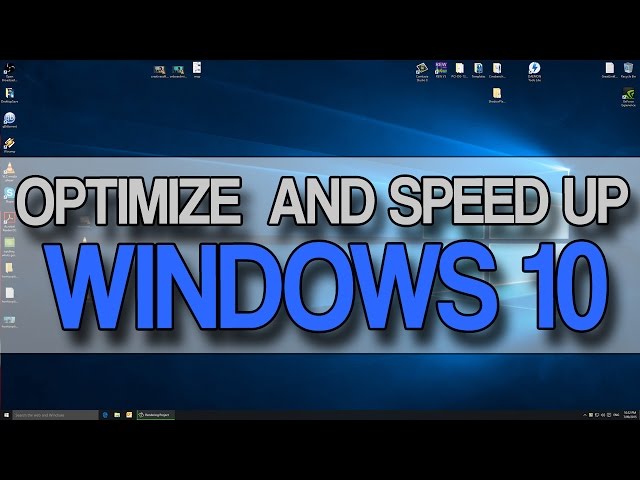Open the qBittorrent desktop shortcut
Image resolution: width=640 pixels, height=480 pixels.
pos(9,120)
